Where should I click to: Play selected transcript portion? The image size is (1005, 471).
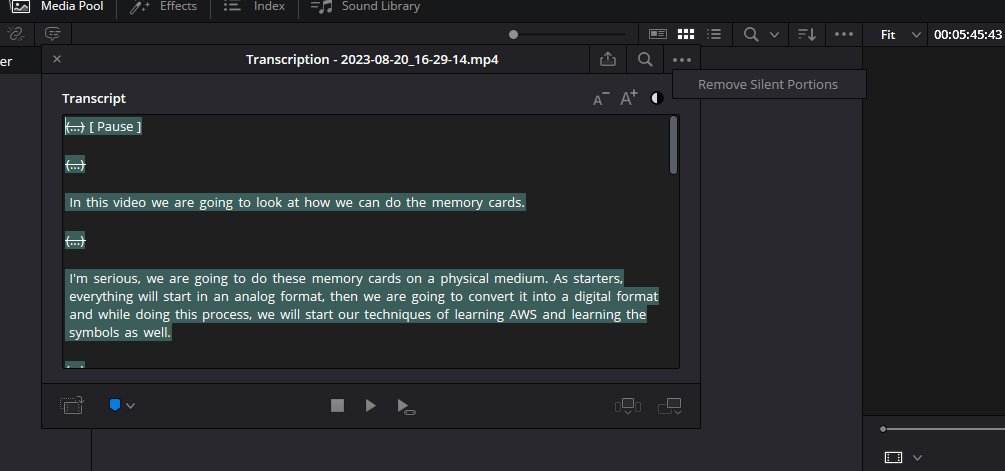click(406, 406)
